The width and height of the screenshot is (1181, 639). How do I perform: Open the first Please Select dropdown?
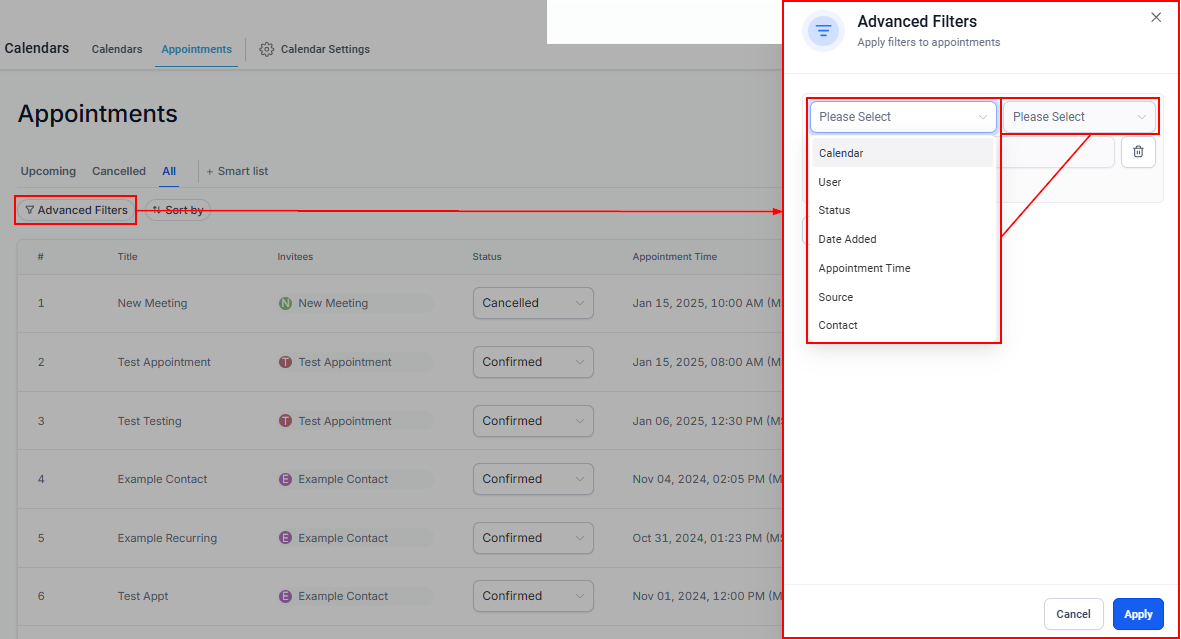click(x=902, y=117)
